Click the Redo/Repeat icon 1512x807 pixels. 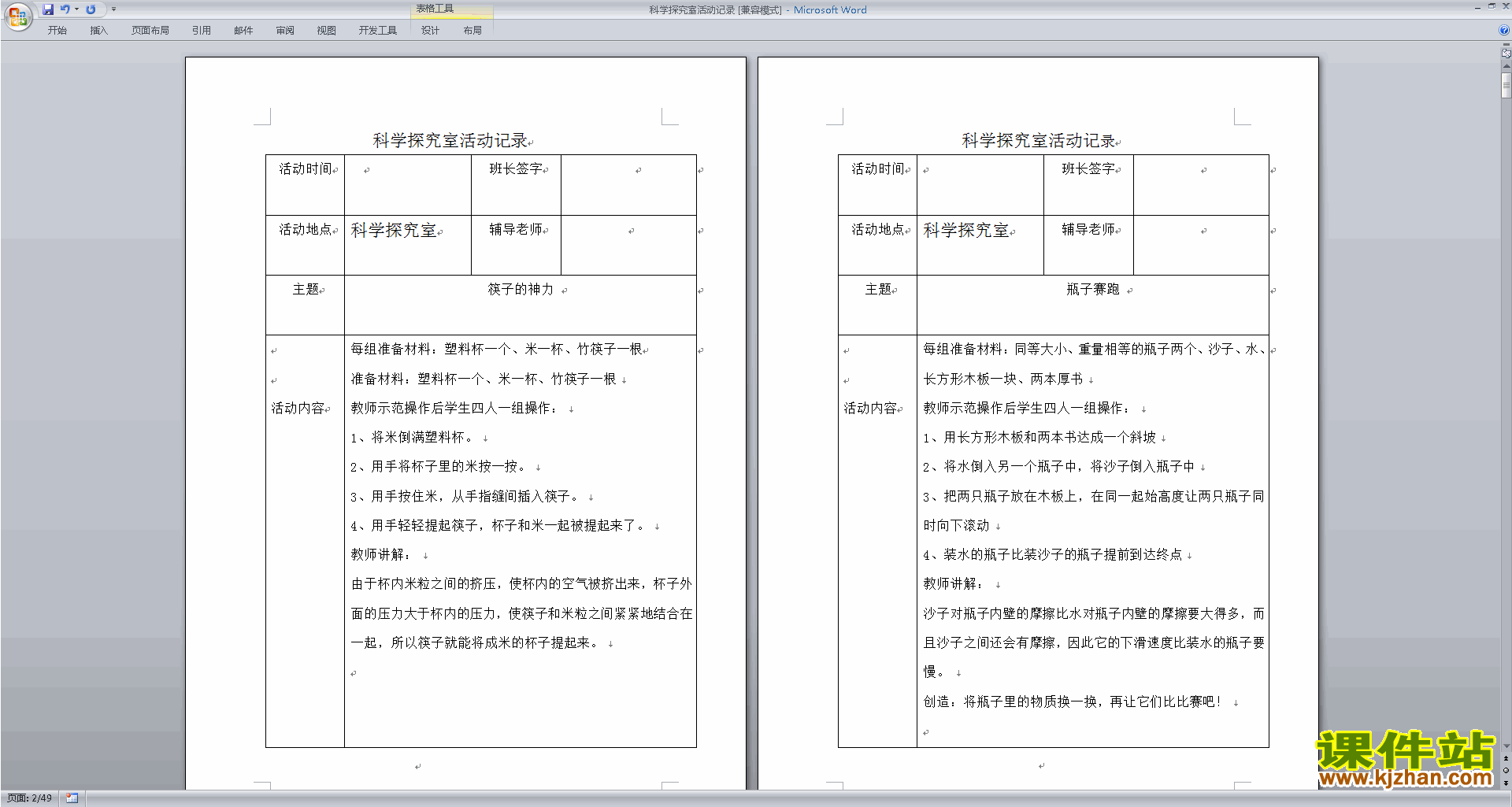tap(91, 9)
